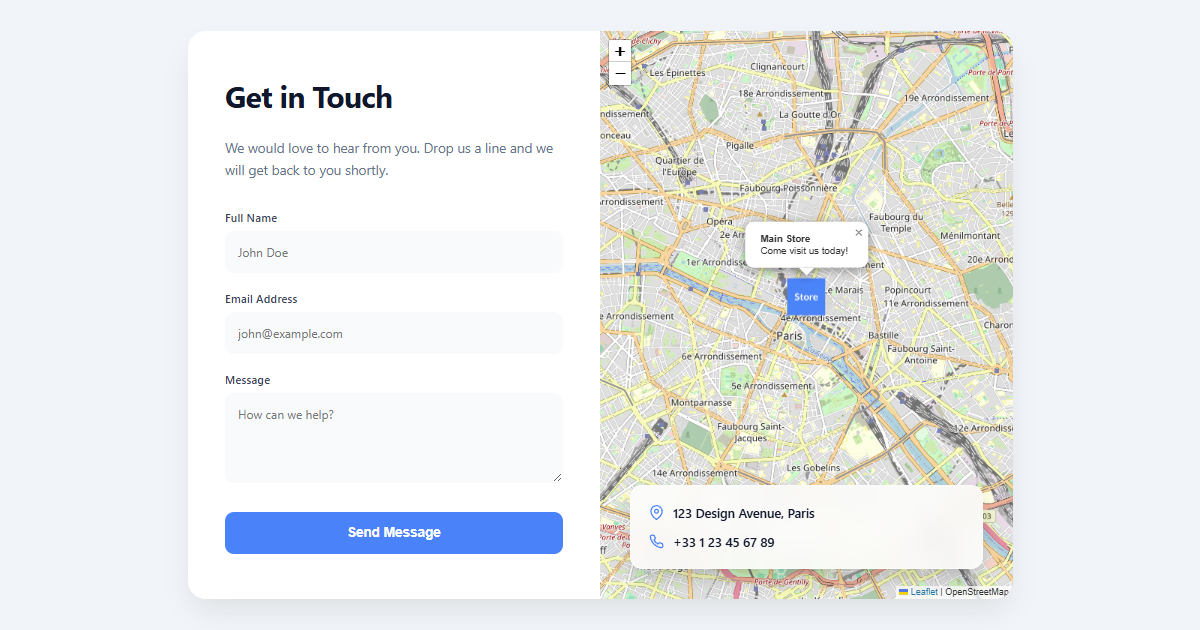Close the Main Store popup

tap(858, 233)
